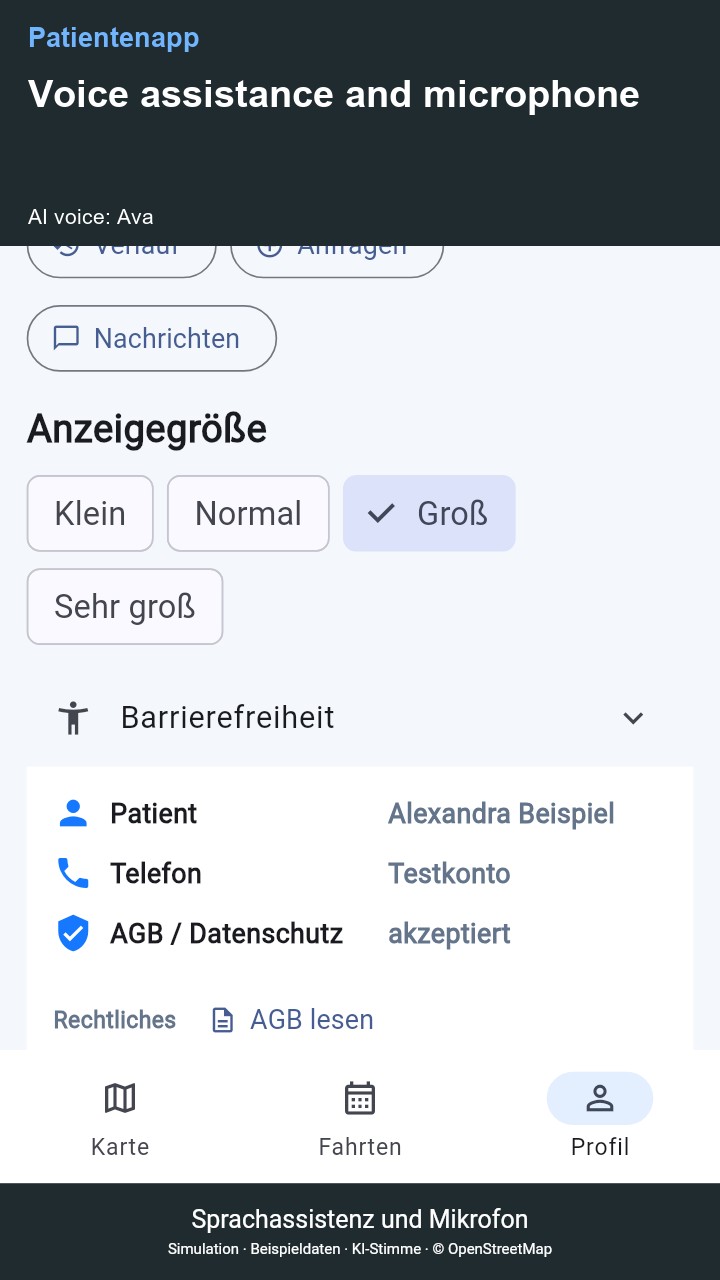Screen dimensions: 720x1280
Task: Select the Sehr groß display size
Action: (125, 607)
